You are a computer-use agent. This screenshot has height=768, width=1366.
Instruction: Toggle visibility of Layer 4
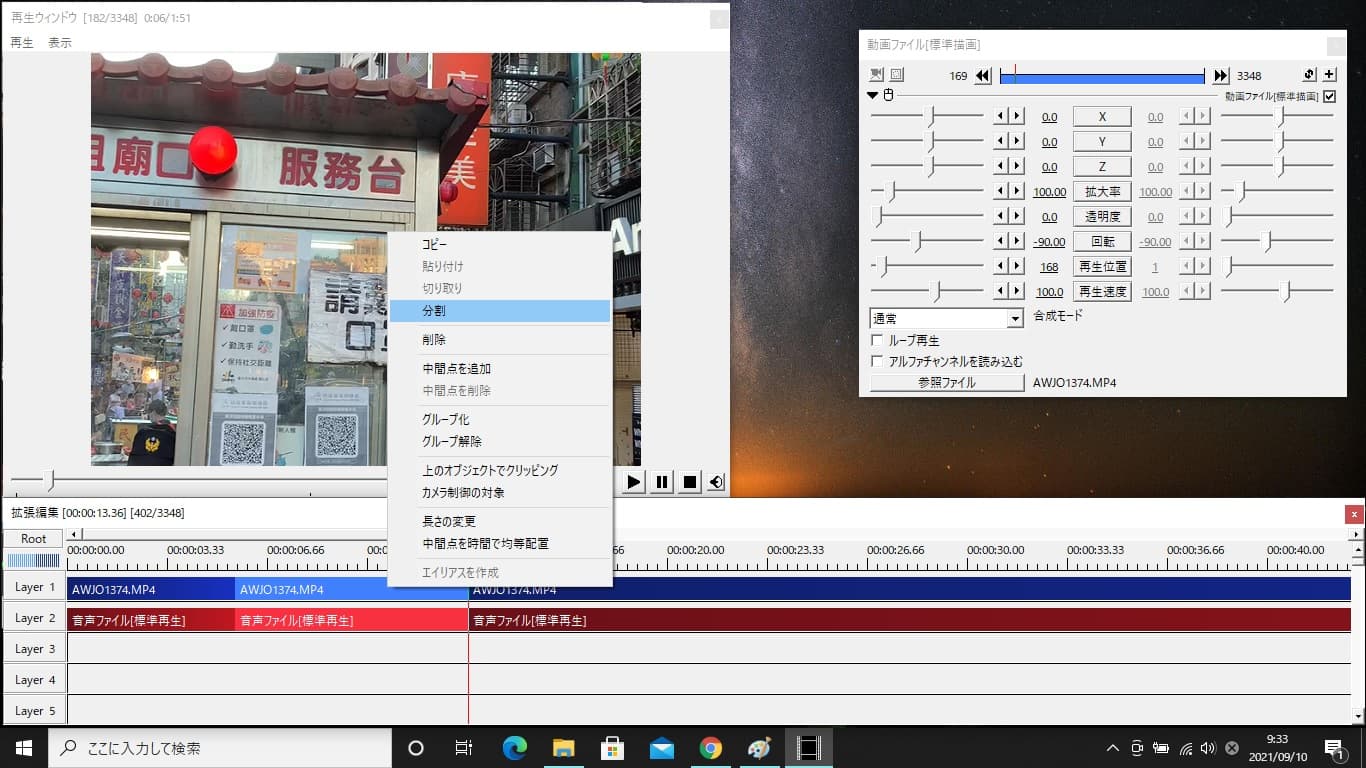[x=35, y=680]
